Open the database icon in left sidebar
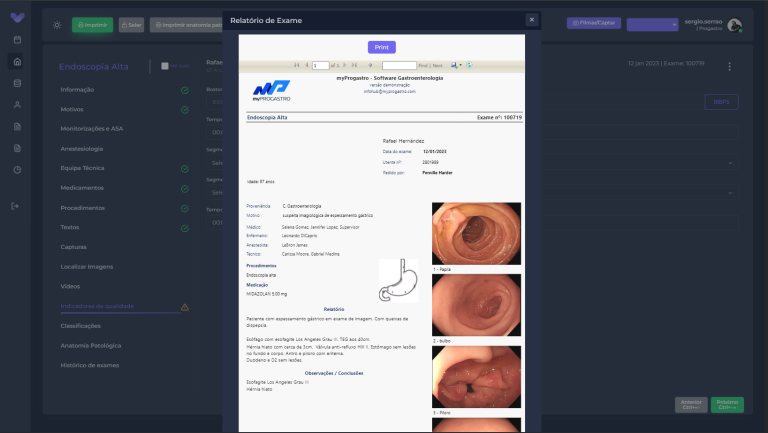 (x=17, y=83)
